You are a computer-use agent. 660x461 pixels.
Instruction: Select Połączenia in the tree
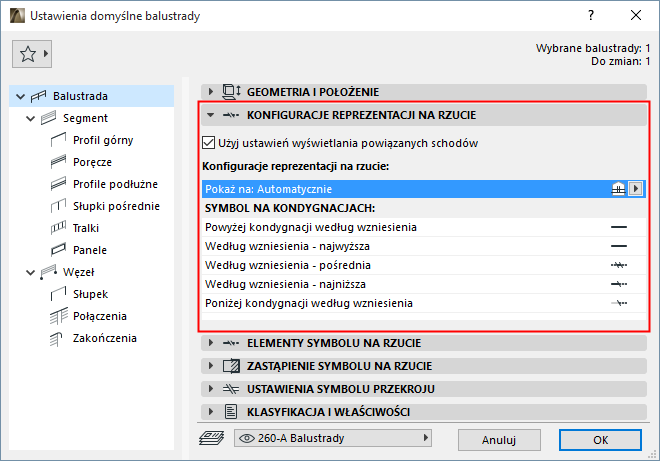coord(100,316)
